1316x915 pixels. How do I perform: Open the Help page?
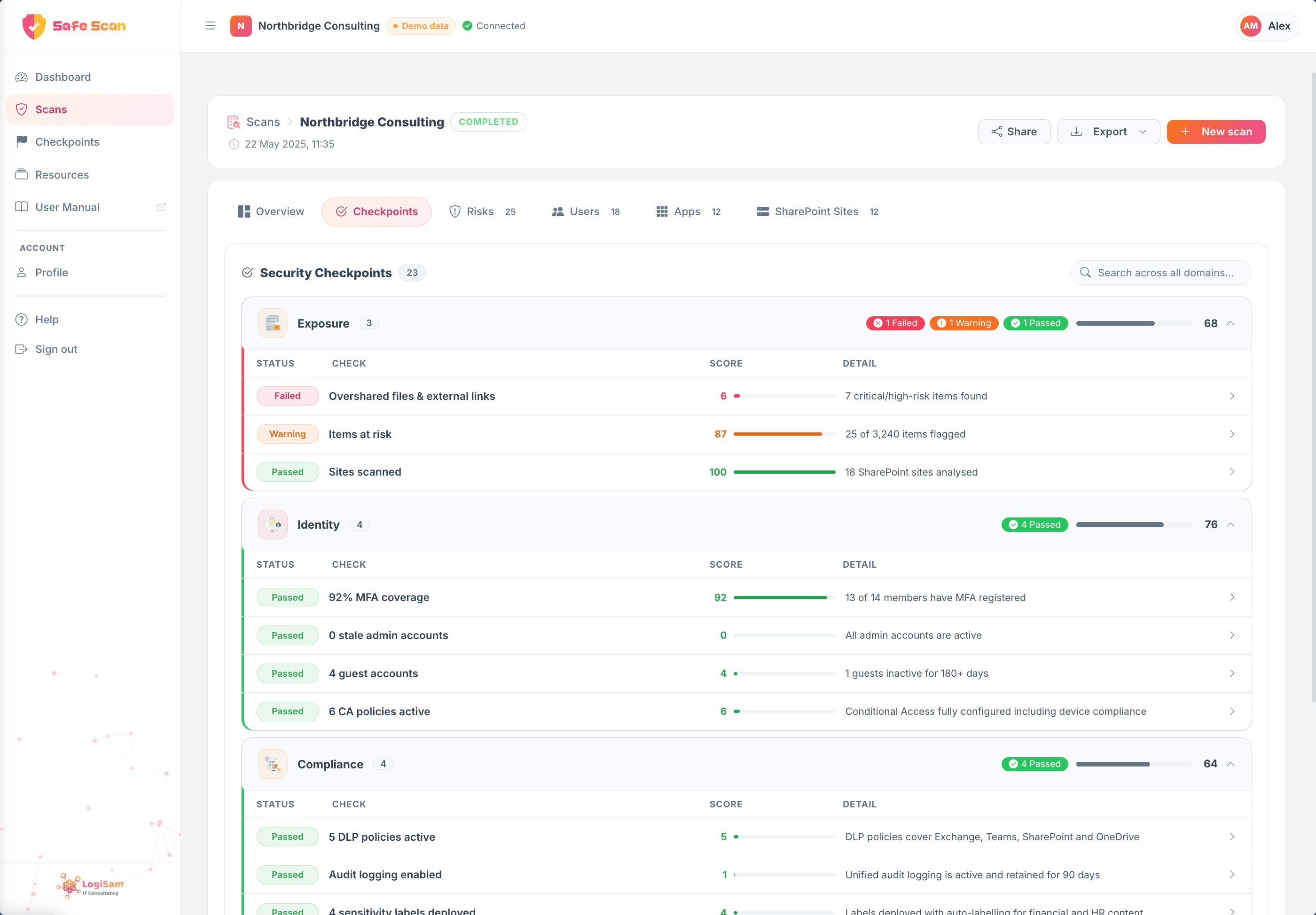90,319
